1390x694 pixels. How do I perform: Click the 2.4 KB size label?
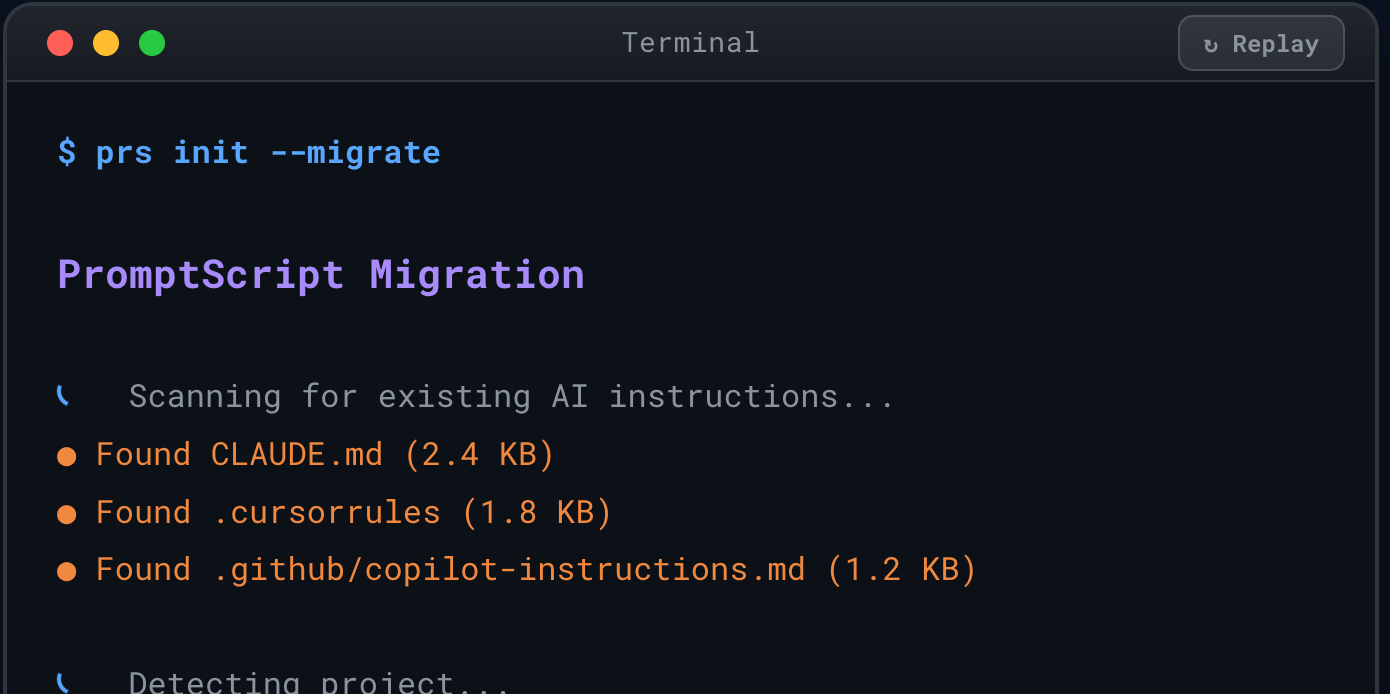click(478, 454)
